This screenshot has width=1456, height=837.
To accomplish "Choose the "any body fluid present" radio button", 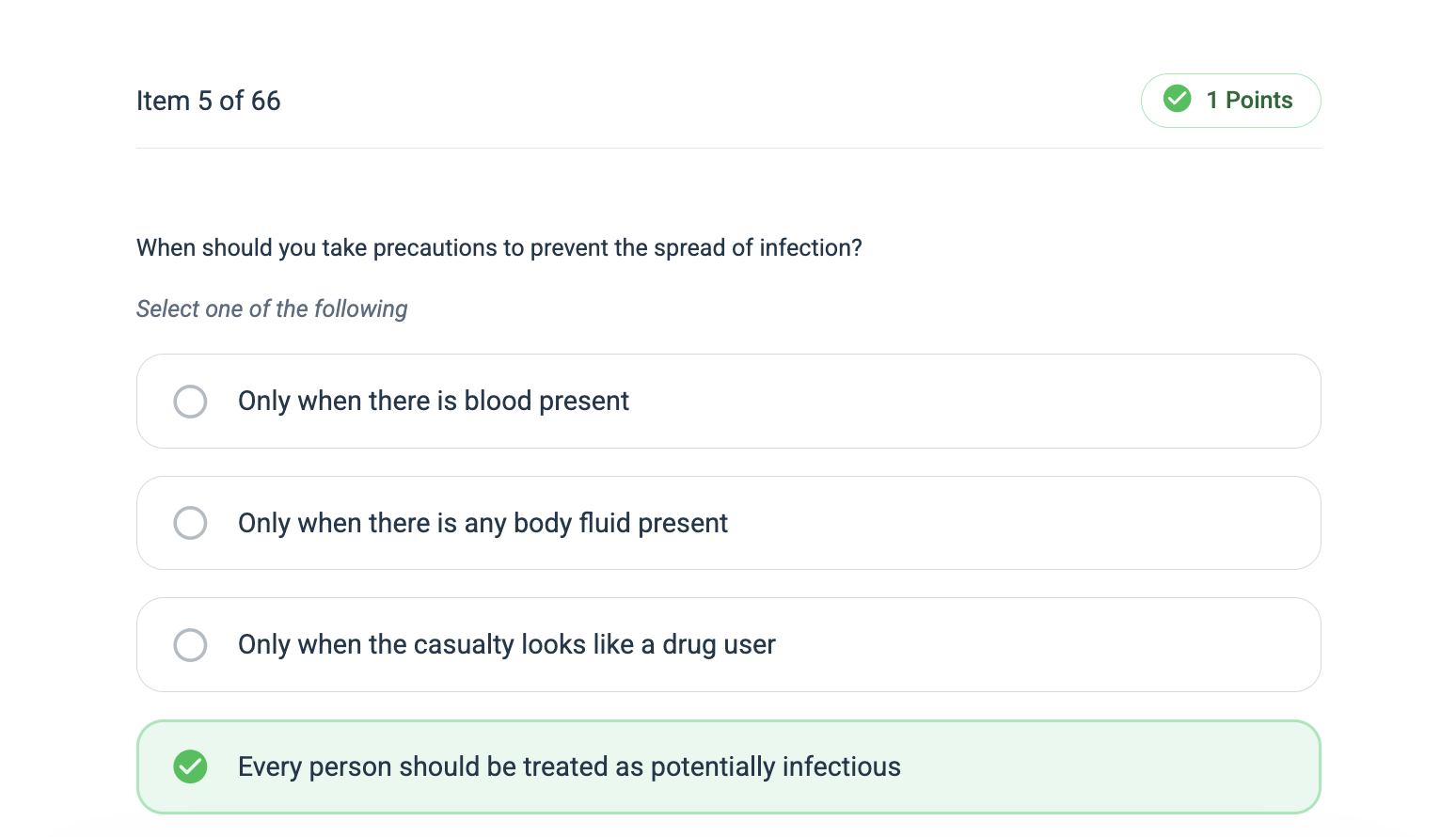I will [x=190, y=523].
